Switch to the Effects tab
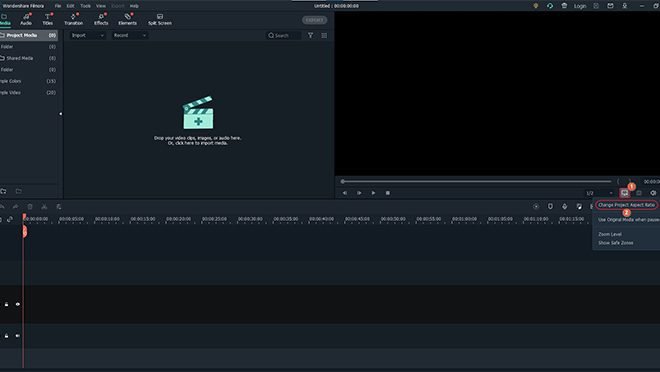 pyautogui.click(x=101, y=19)
